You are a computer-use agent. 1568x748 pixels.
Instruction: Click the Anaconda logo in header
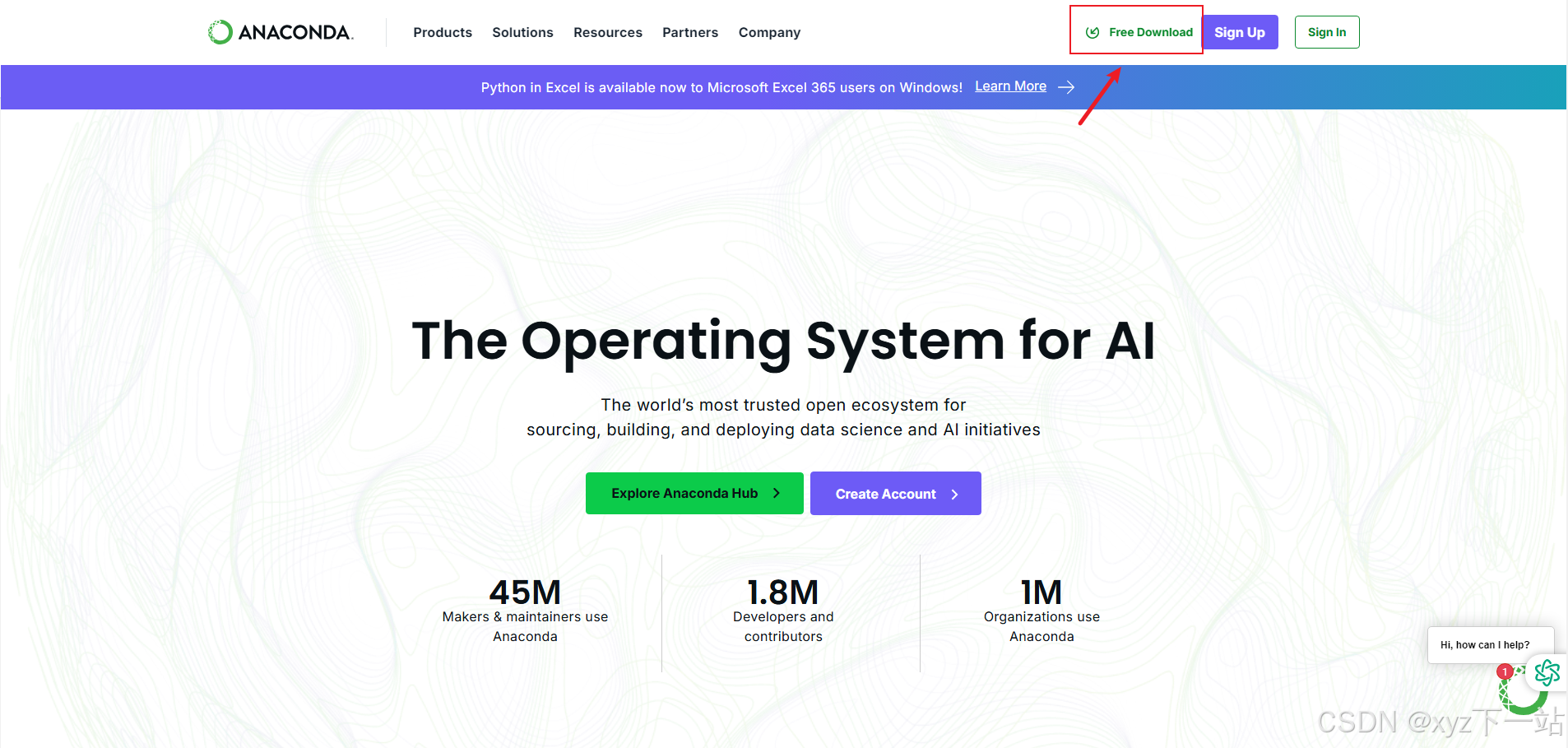coord(281,32)
